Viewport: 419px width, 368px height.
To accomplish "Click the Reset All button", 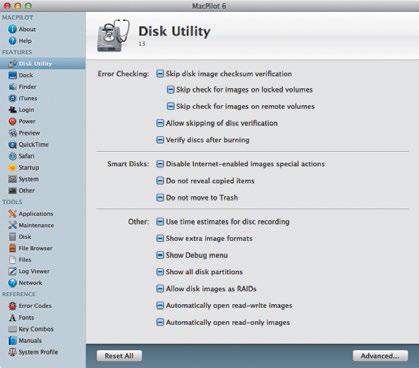I will tap(119, 356).
